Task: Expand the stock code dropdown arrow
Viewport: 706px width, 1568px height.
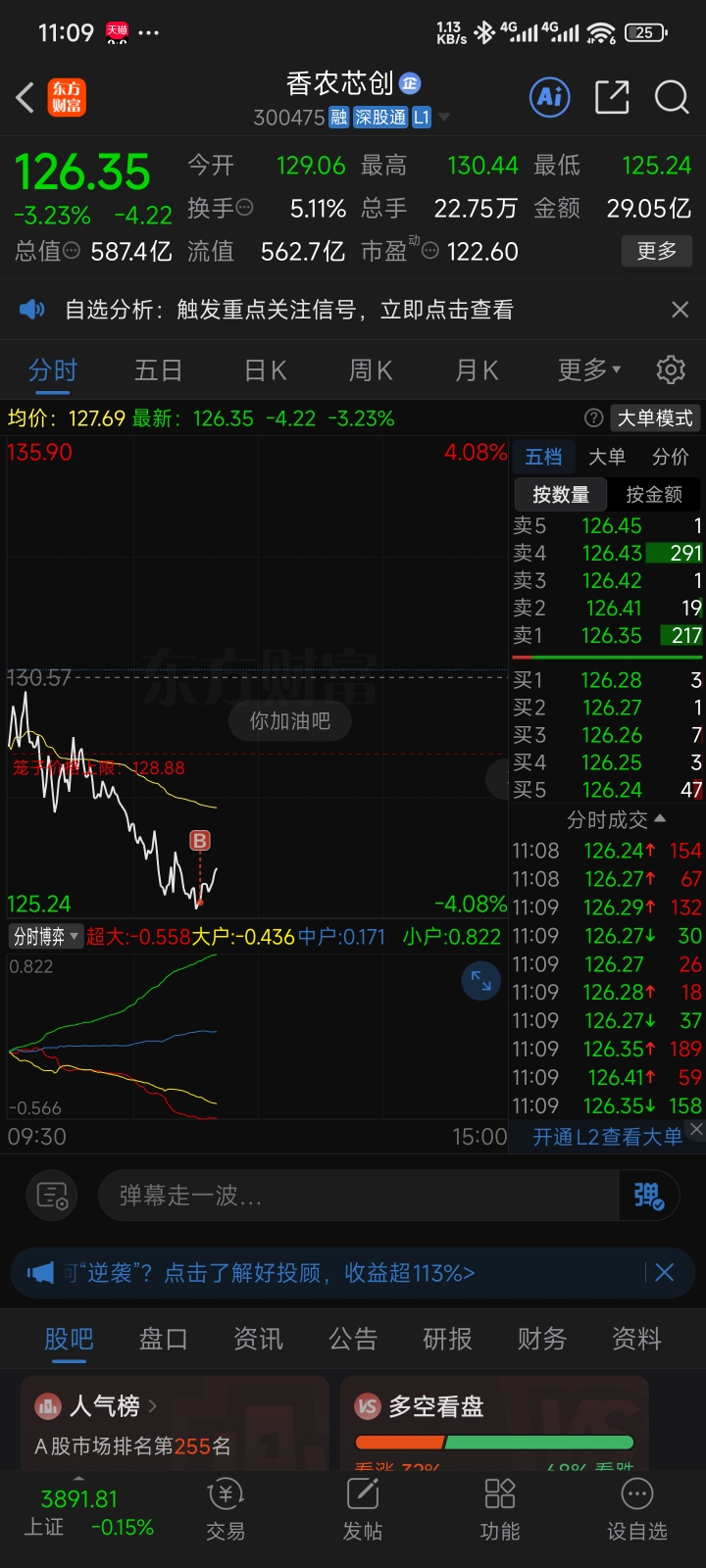Action: (444, 118)
